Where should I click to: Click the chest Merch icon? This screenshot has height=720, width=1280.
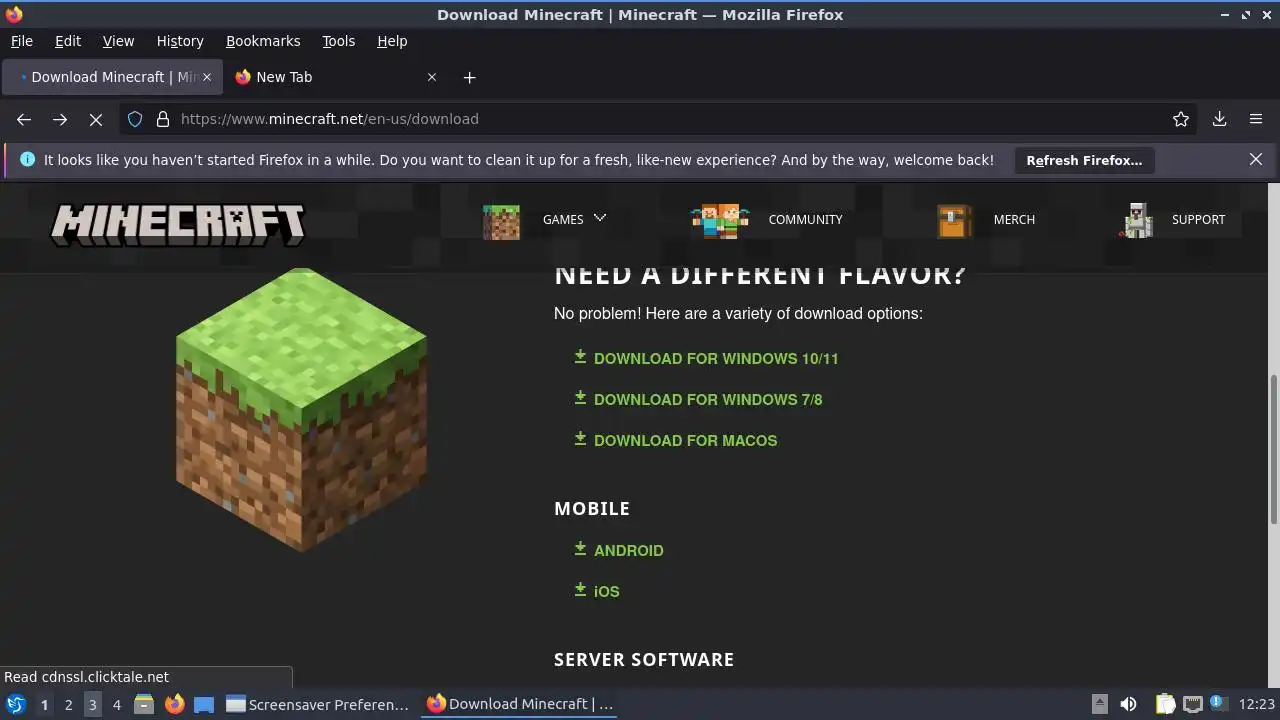click(x=954, y=221)
